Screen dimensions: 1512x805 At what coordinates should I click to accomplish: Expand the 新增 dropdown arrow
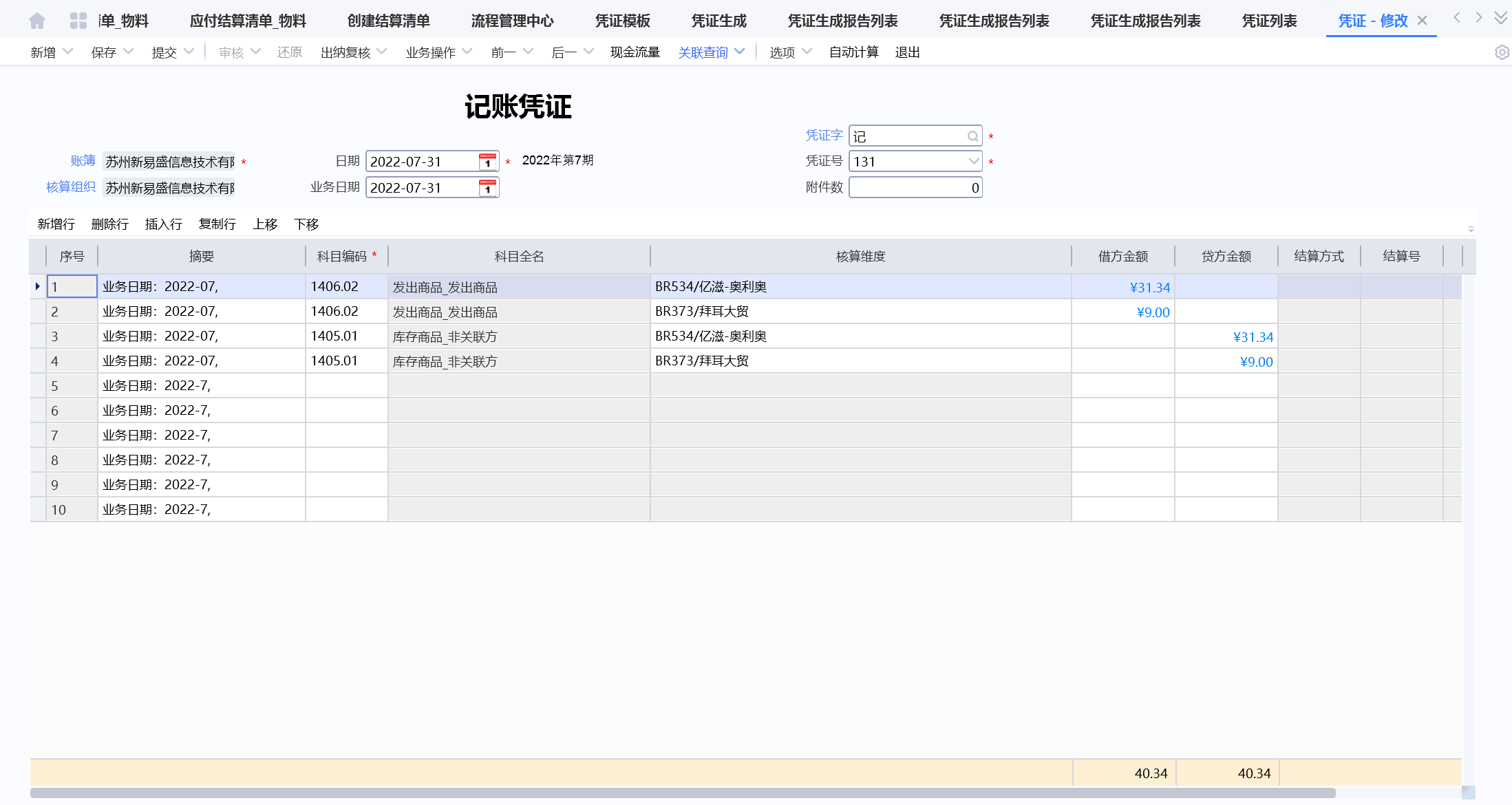[x=67, y=52]
